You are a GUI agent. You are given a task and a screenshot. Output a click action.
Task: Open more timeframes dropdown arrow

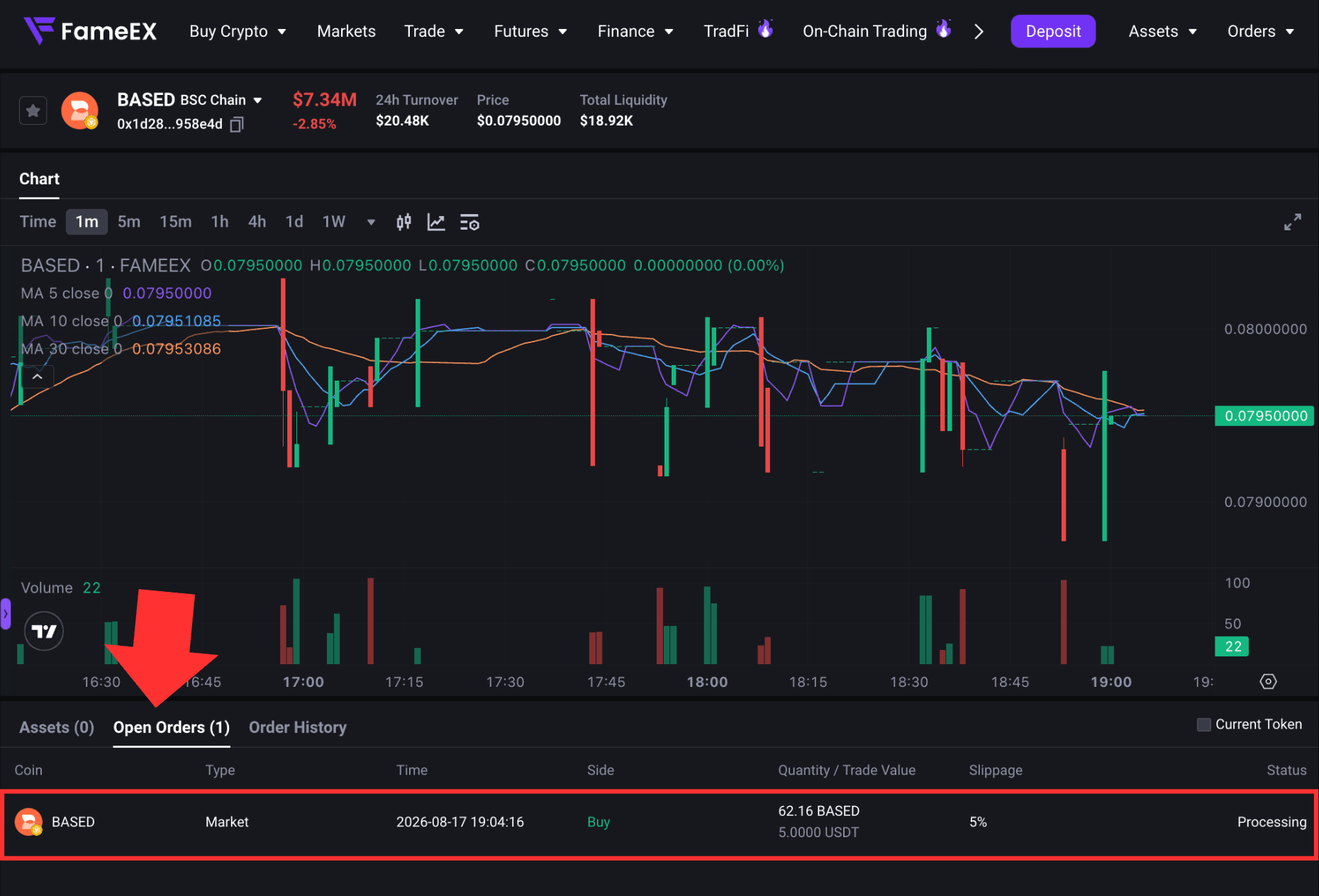371,222
